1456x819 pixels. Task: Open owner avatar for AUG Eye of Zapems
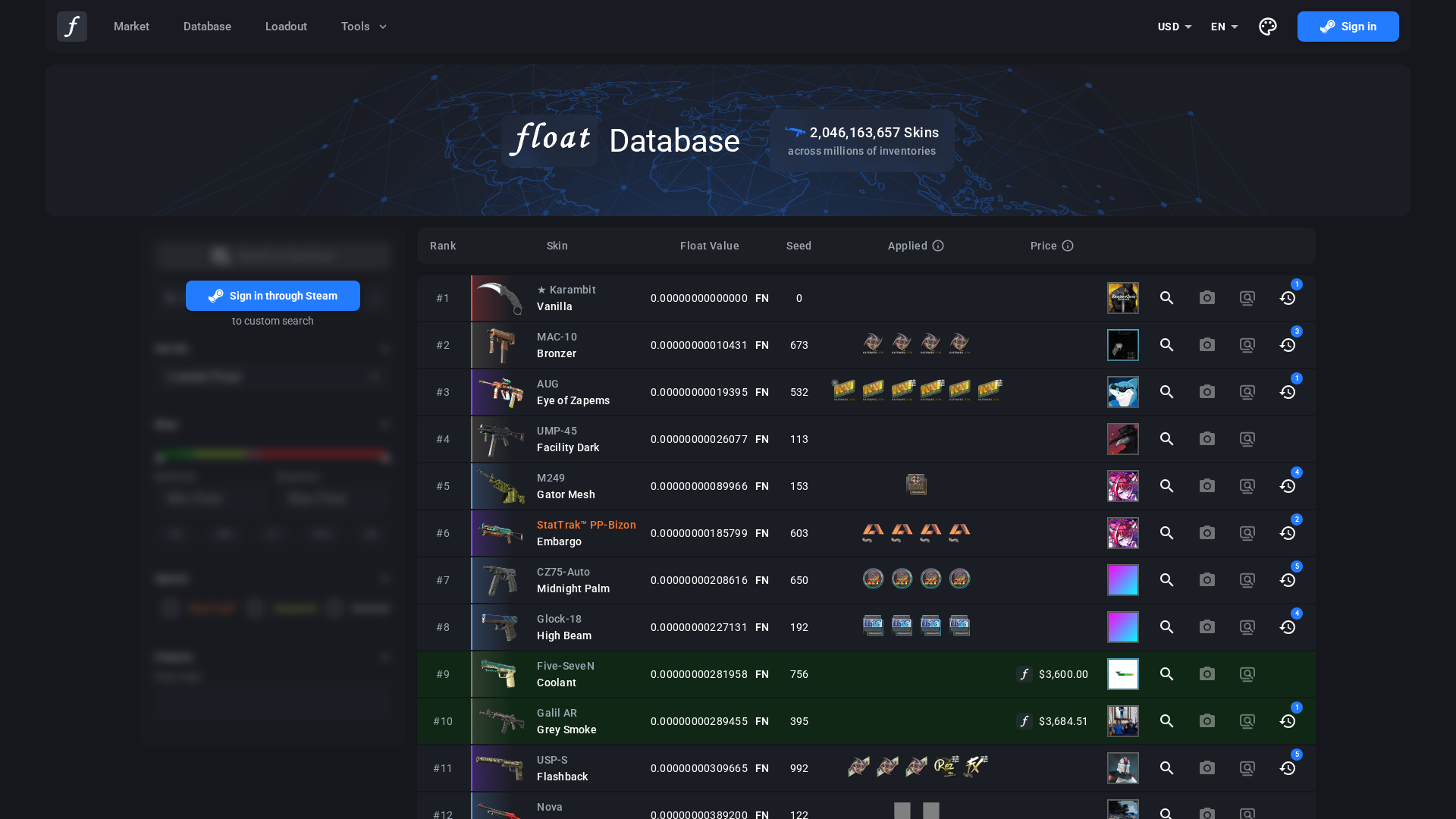click(1123, 392)
